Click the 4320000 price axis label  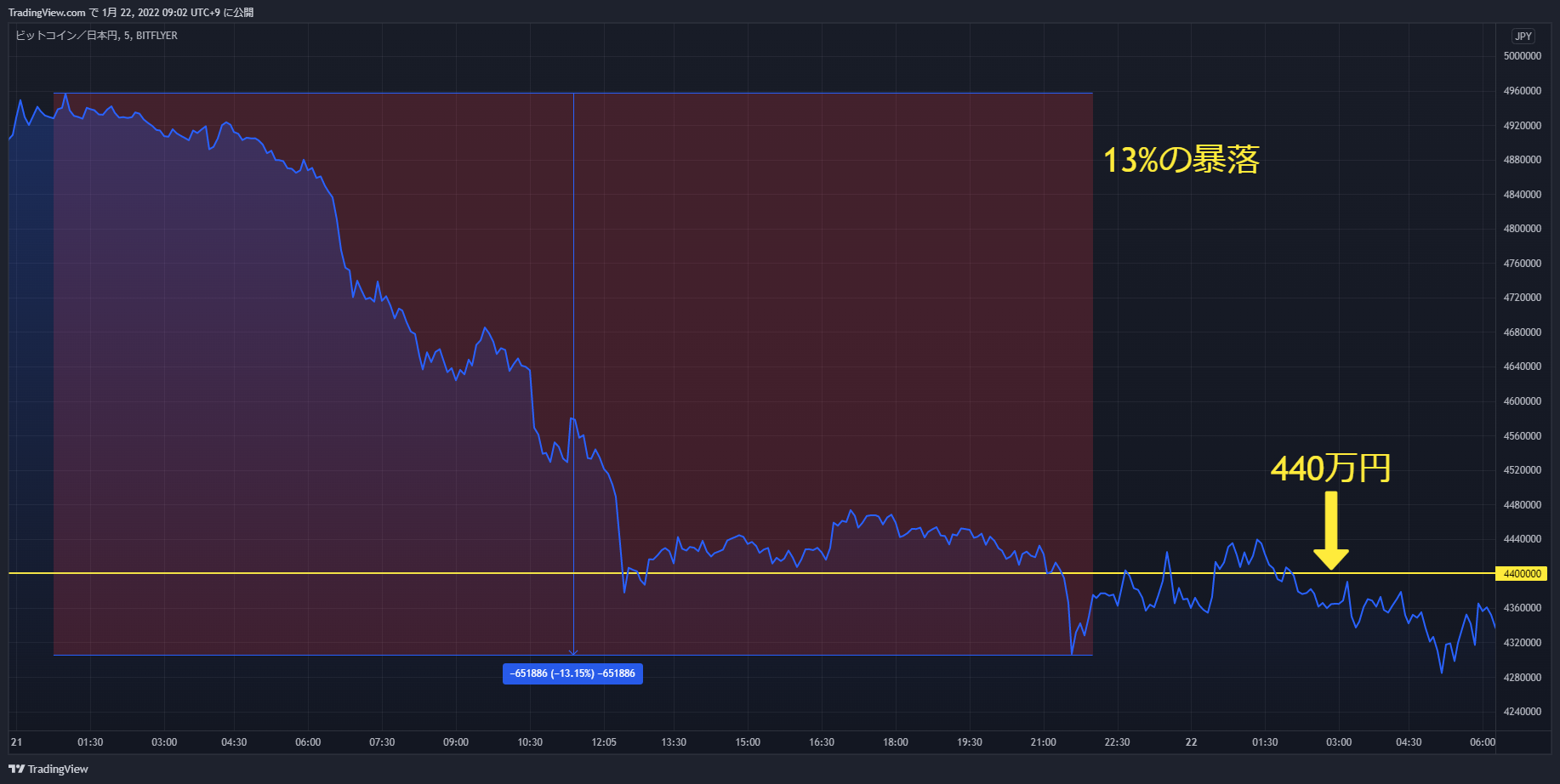click(x=1523, y=643)
